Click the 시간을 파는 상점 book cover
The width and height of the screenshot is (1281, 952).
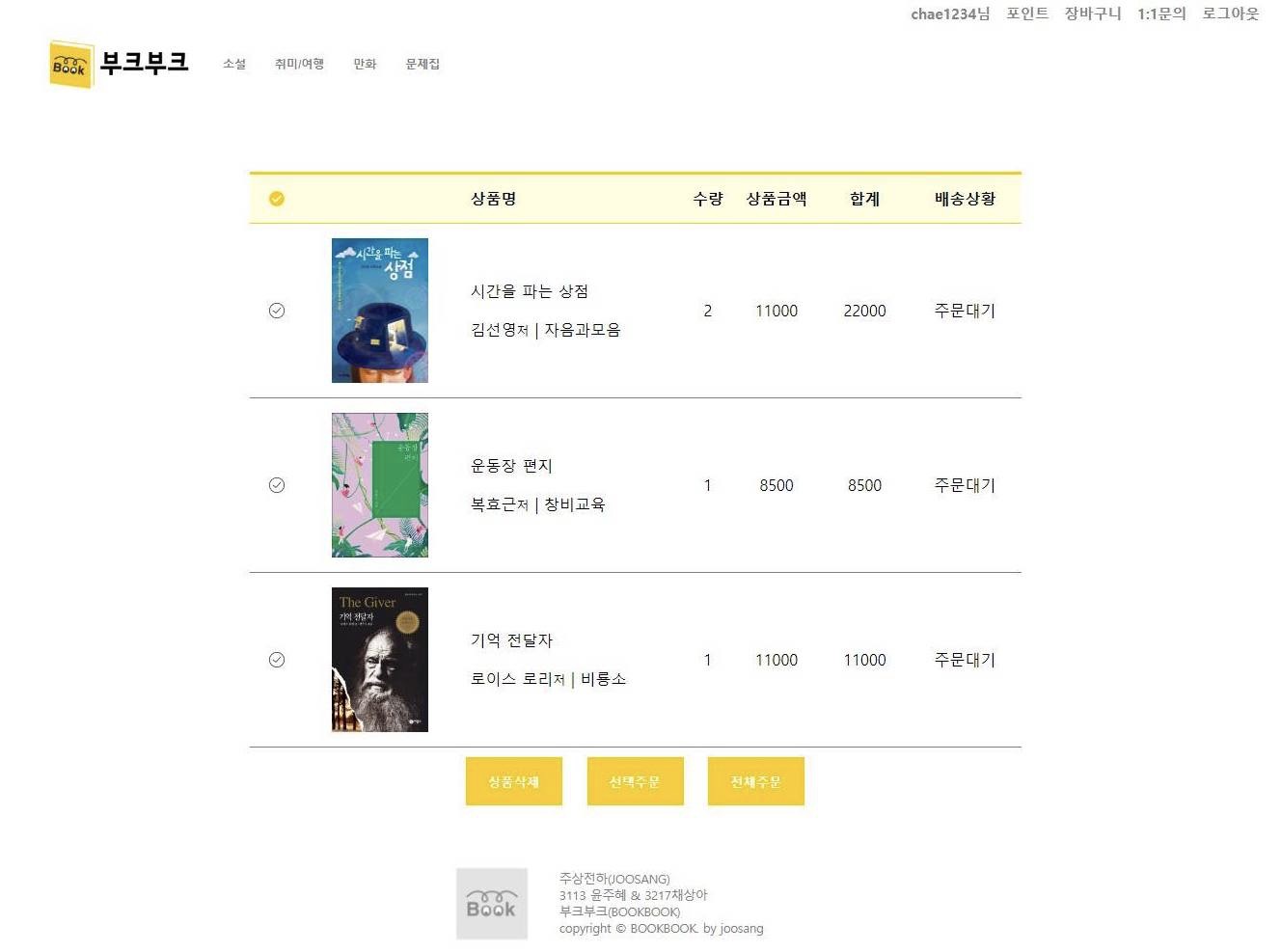[380, 311]
